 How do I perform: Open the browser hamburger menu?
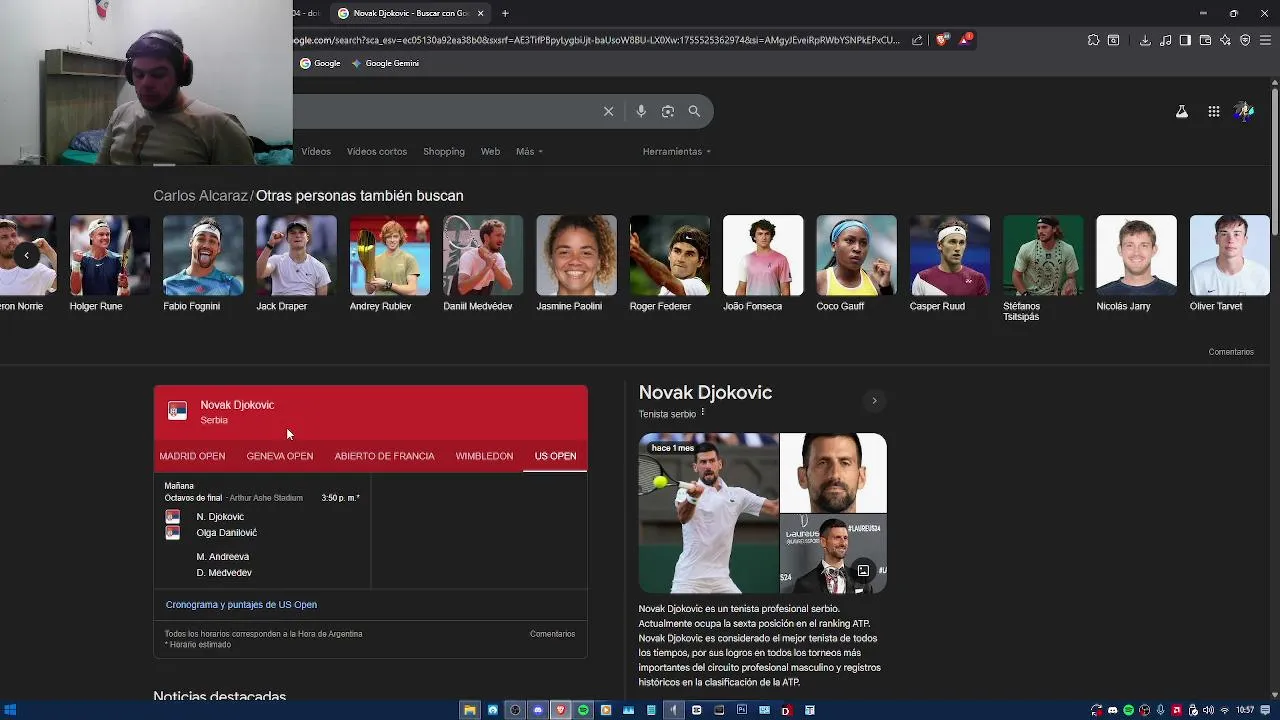[x=1266, y=40]
